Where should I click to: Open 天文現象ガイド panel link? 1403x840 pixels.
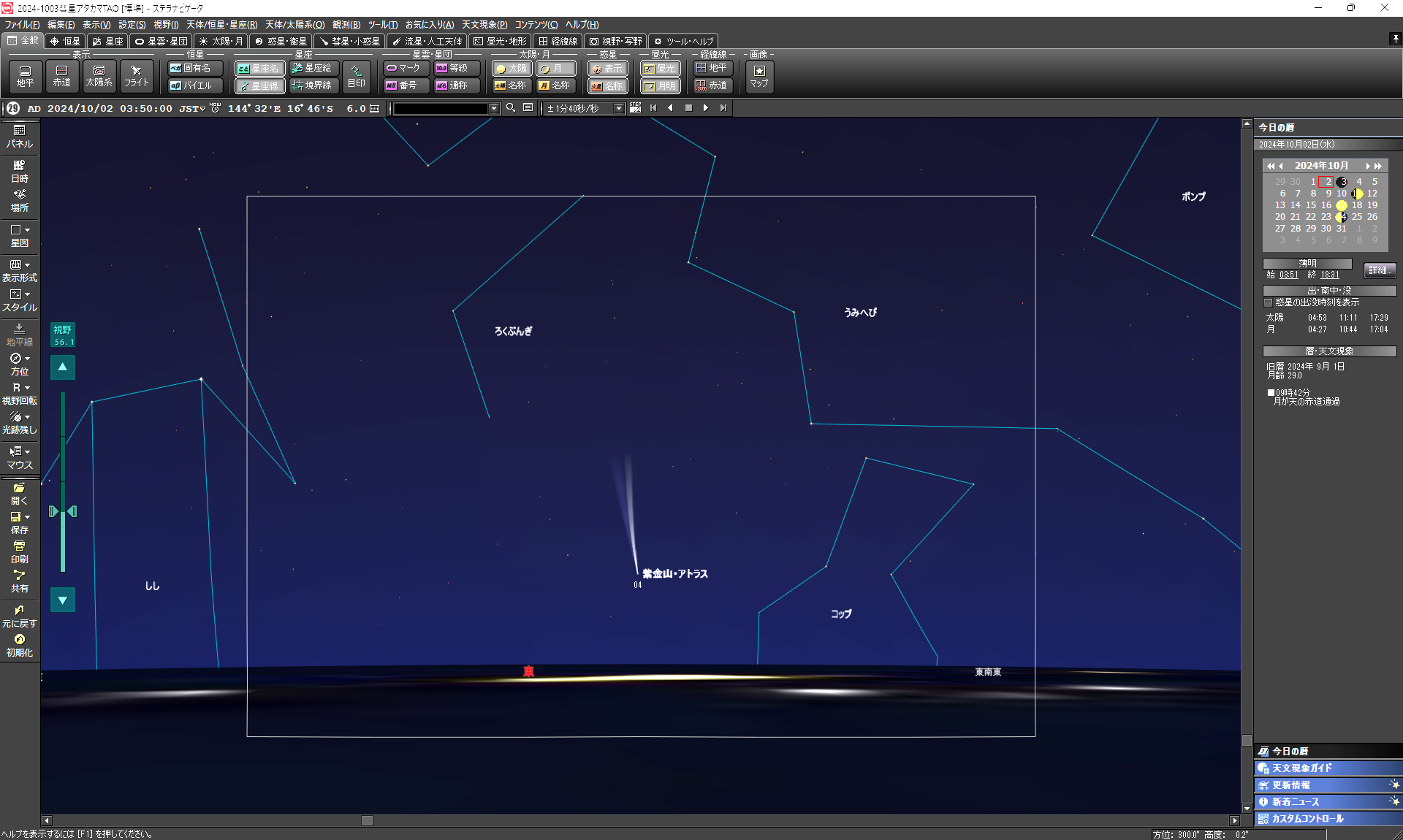click(x=1301, y=768)
